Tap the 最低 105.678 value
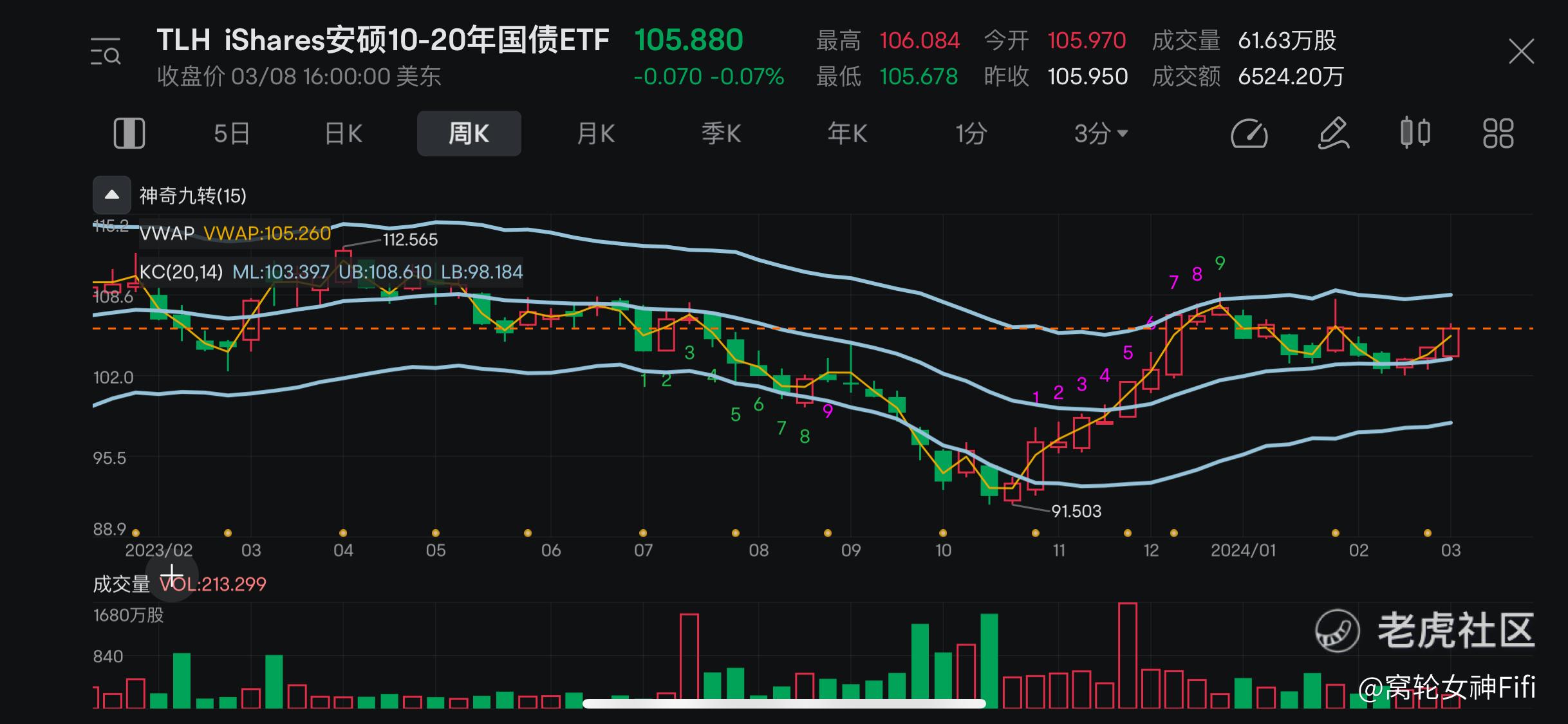This screenshot has height=724, width=1568. (919, 77)
